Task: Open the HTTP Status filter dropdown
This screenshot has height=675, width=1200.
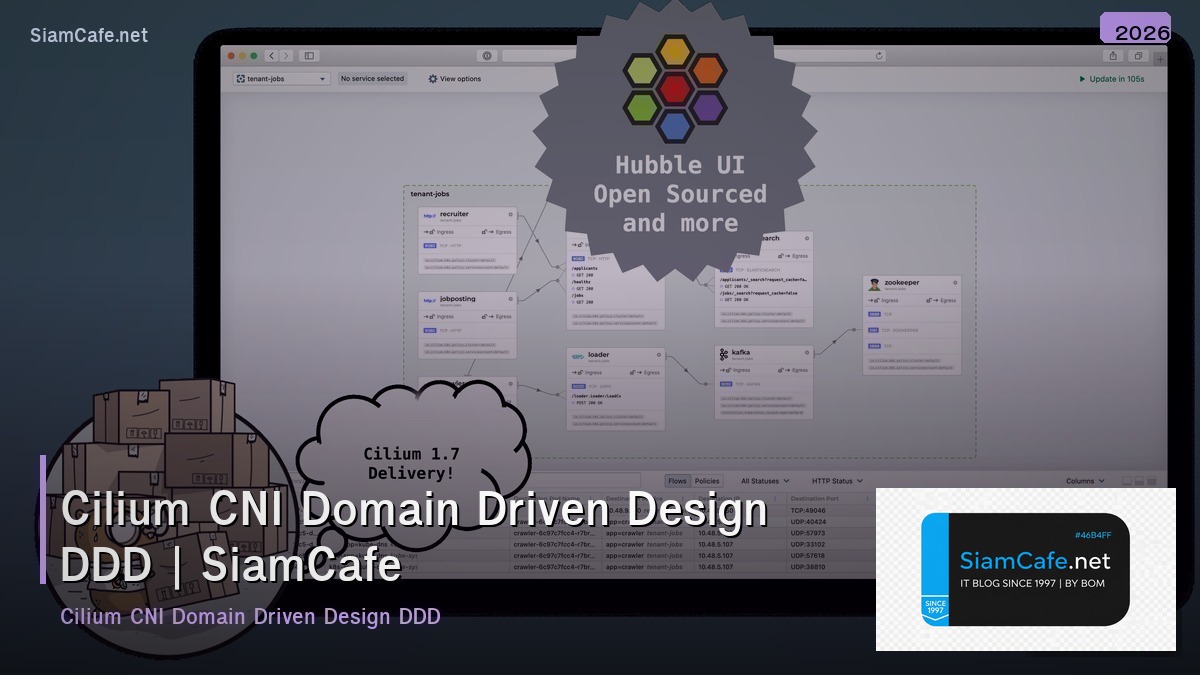Action: pyautogui.click(x=836, y=481)
